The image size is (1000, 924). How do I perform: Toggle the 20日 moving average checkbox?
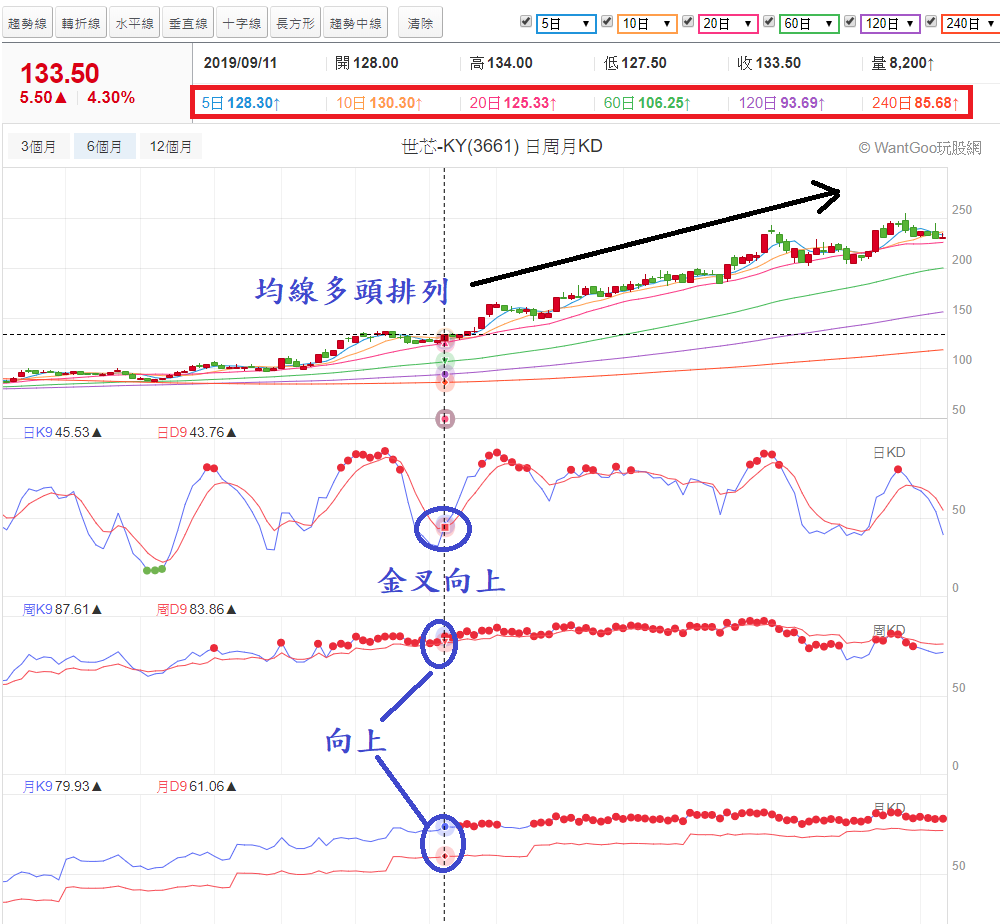[688, 22]
